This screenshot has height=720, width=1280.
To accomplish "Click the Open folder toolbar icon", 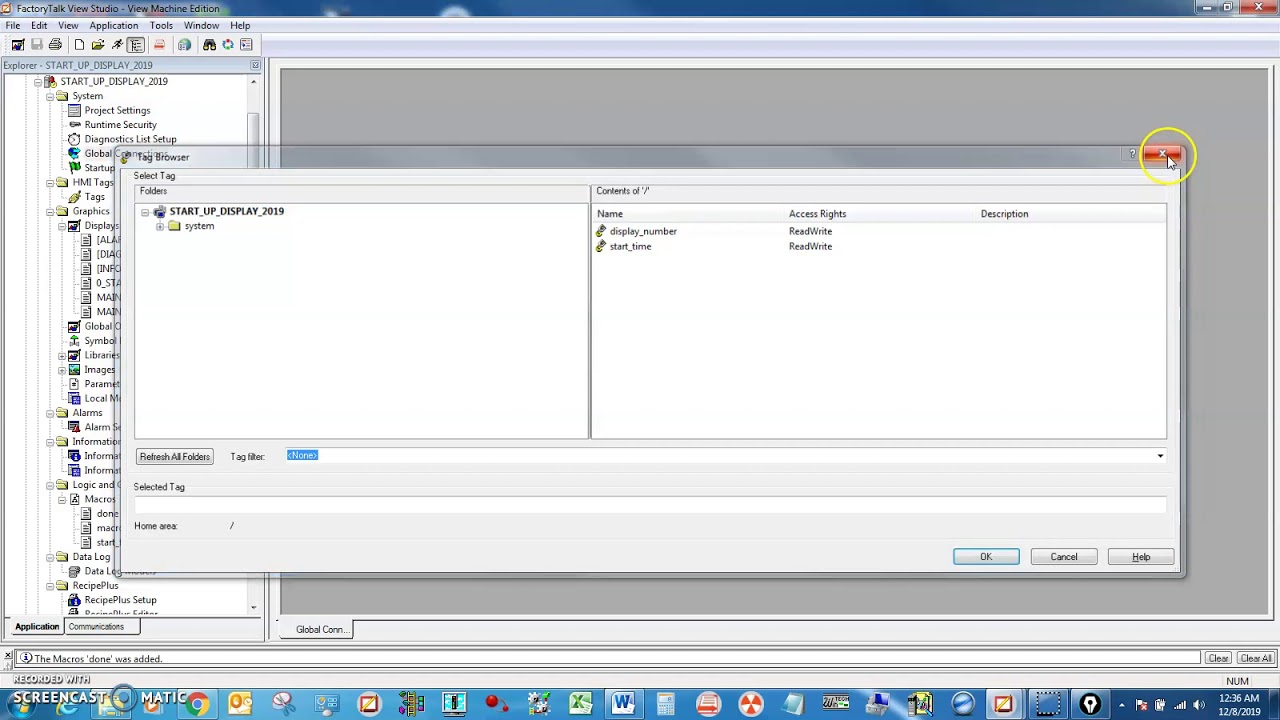I will coord(98,44).
